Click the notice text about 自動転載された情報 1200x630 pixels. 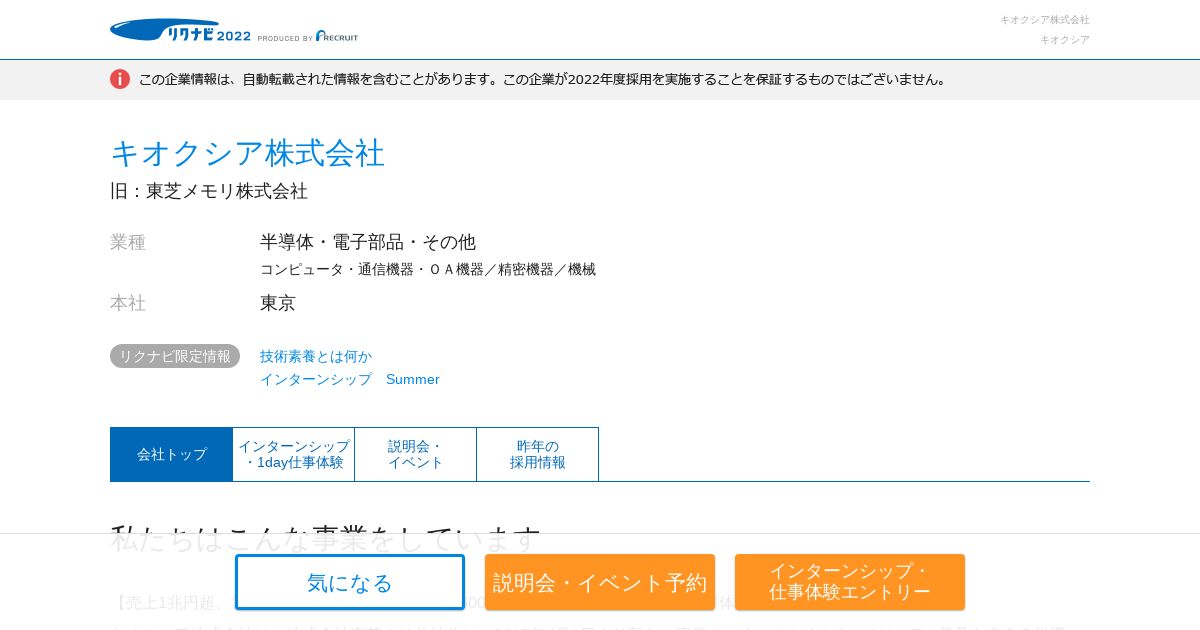click(544, 79)
